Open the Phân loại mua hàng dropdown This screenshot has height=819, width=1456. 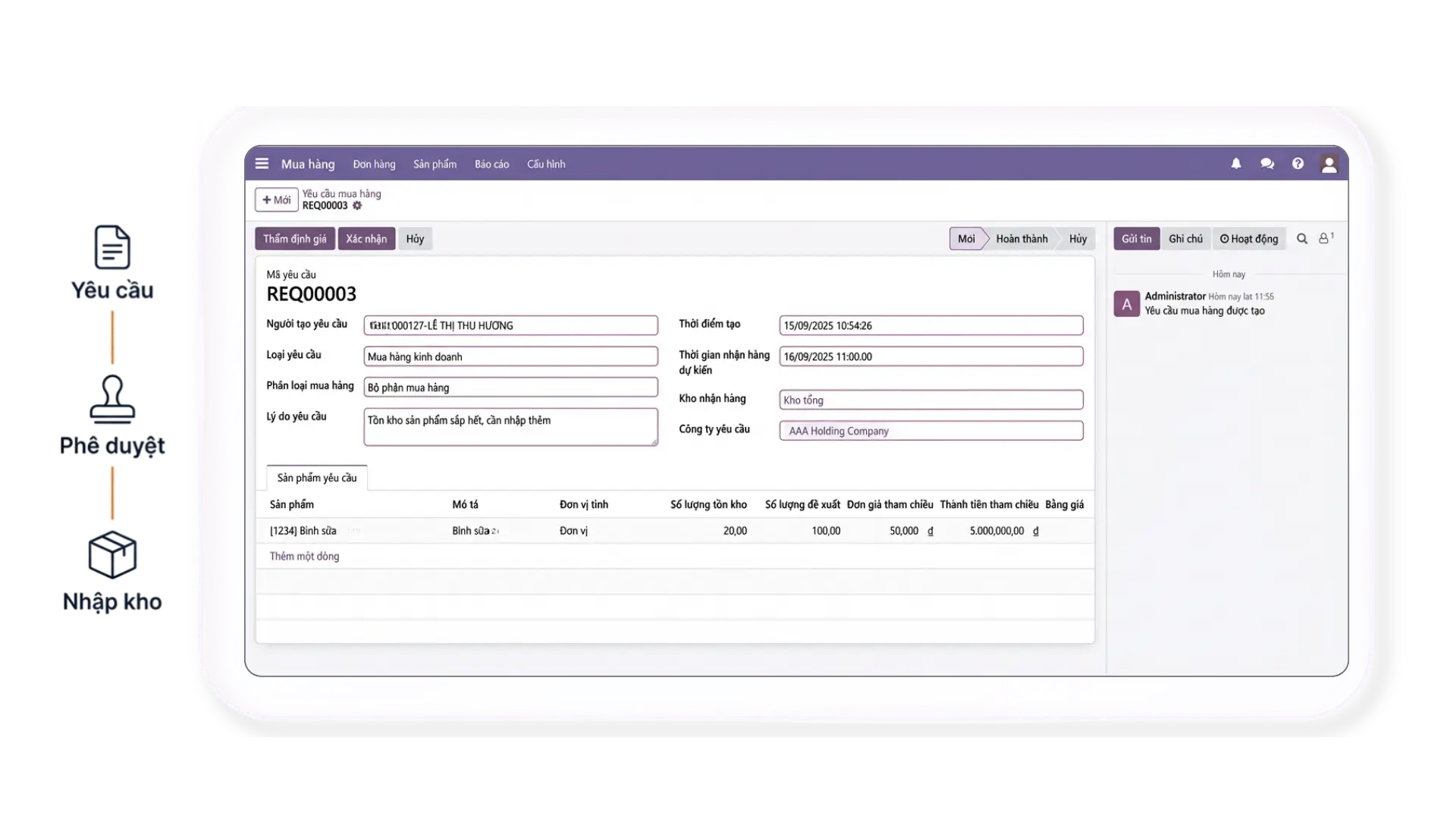coord(510,388)
